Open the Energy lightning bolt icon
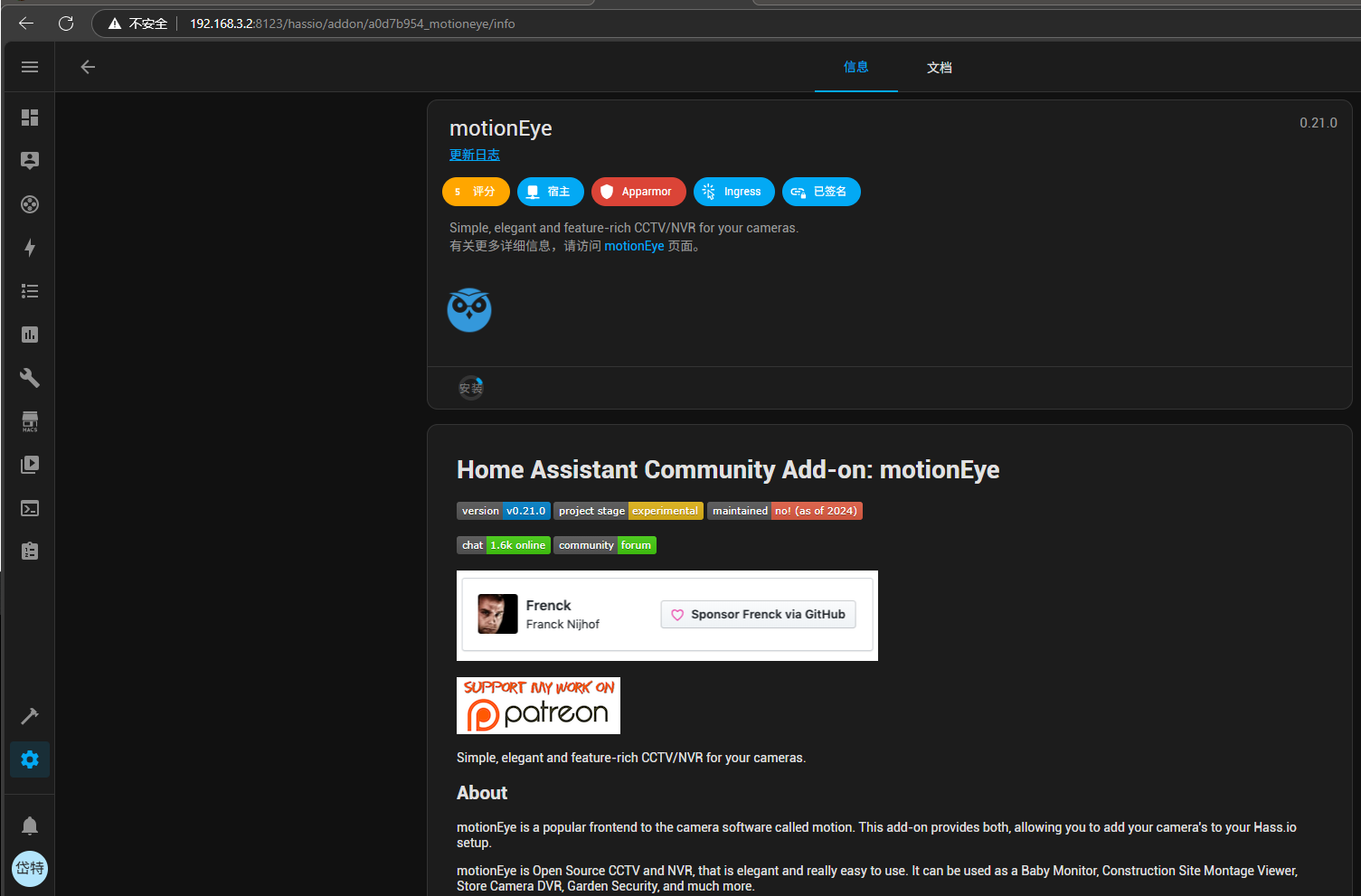The height and width of the screenshot is (896, 1361). coord(30,248)
